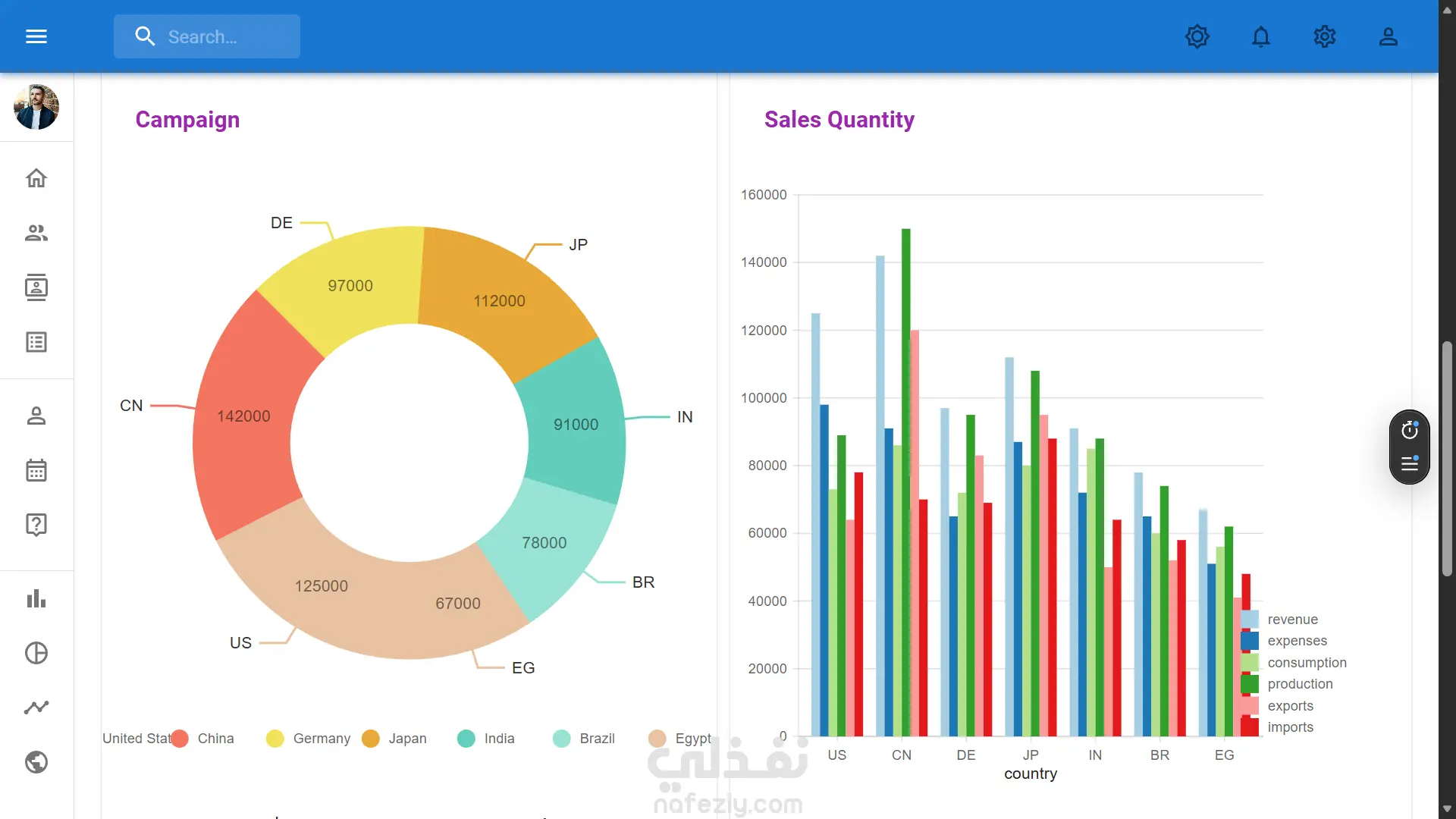Open the line chart page
Screen dimensions: 1456x819
click(x=36, y=708)
